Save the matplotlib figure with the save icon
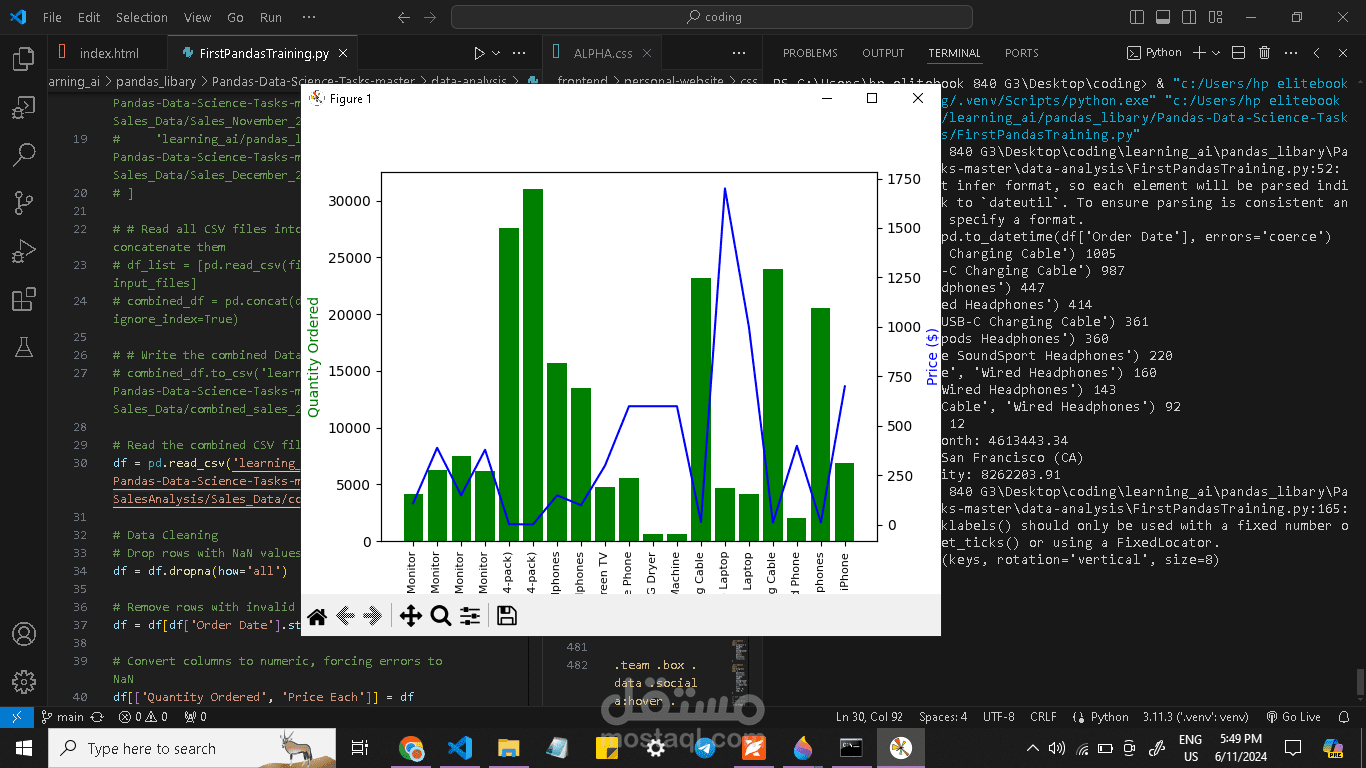1366x768 pixels. (x=506, y=617)
